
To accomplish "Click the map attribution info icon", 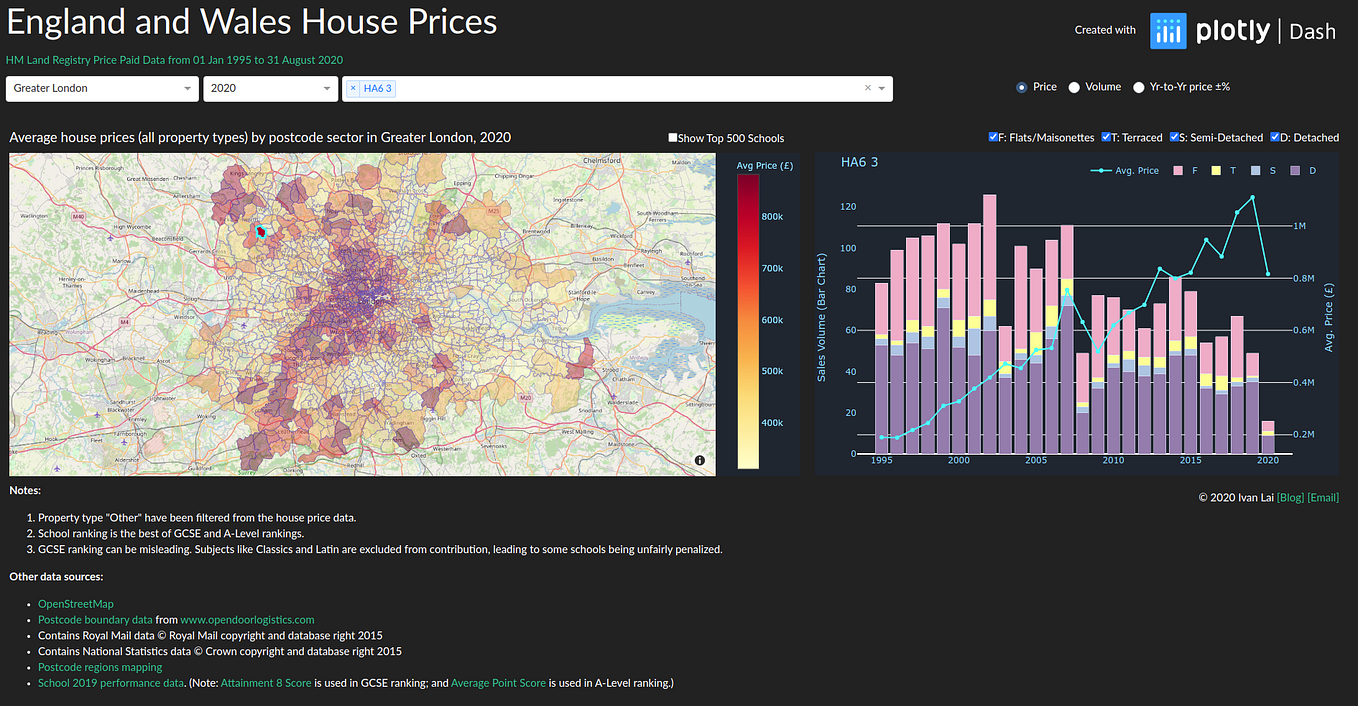I will pos(700,460).
